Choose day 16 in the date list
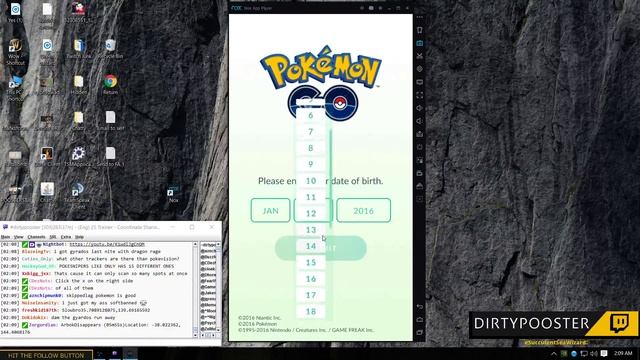Image resolution: width=640 pixels, height=360 pixels. point(311,279)
